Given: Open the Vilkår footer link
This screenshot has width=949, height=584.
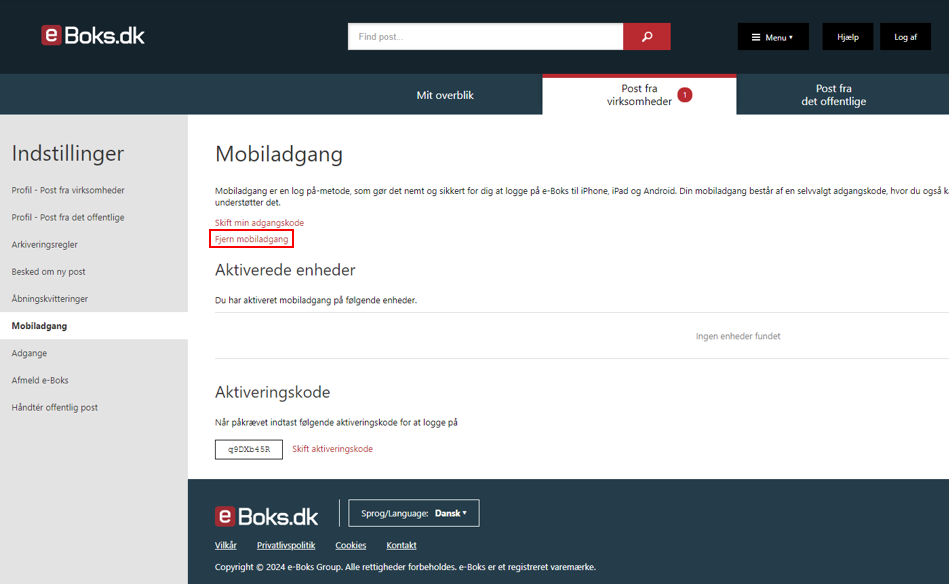Looking at the screenshot, I should coord(226,545).
